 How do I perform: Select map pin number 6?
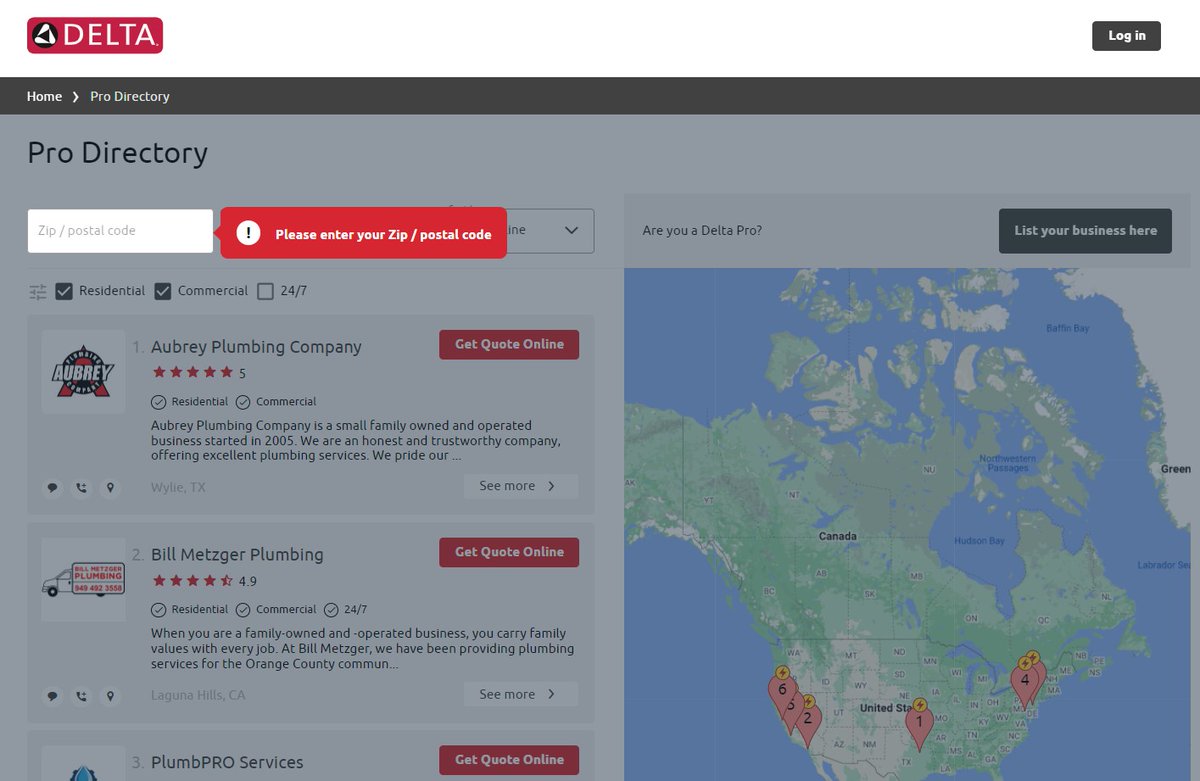[780, 690]
